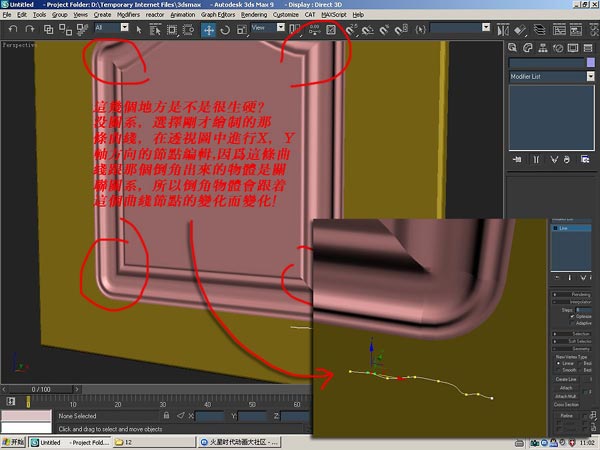600x450 pixels.
Task: Expand the Soft Selection rollout
Action: click(x=574, y=341)
